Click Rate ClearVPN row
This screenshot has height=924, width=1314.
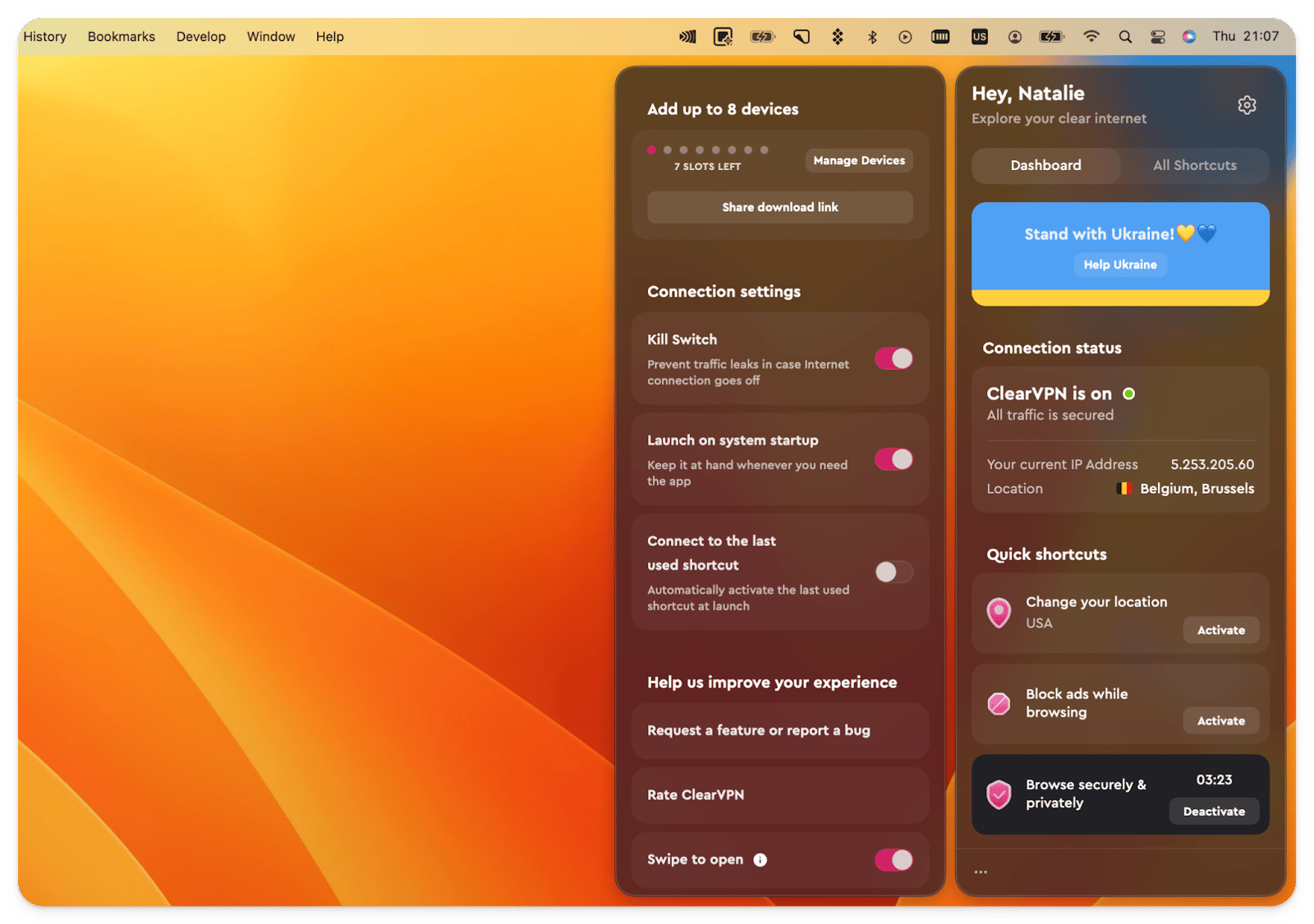pos(779,795)
